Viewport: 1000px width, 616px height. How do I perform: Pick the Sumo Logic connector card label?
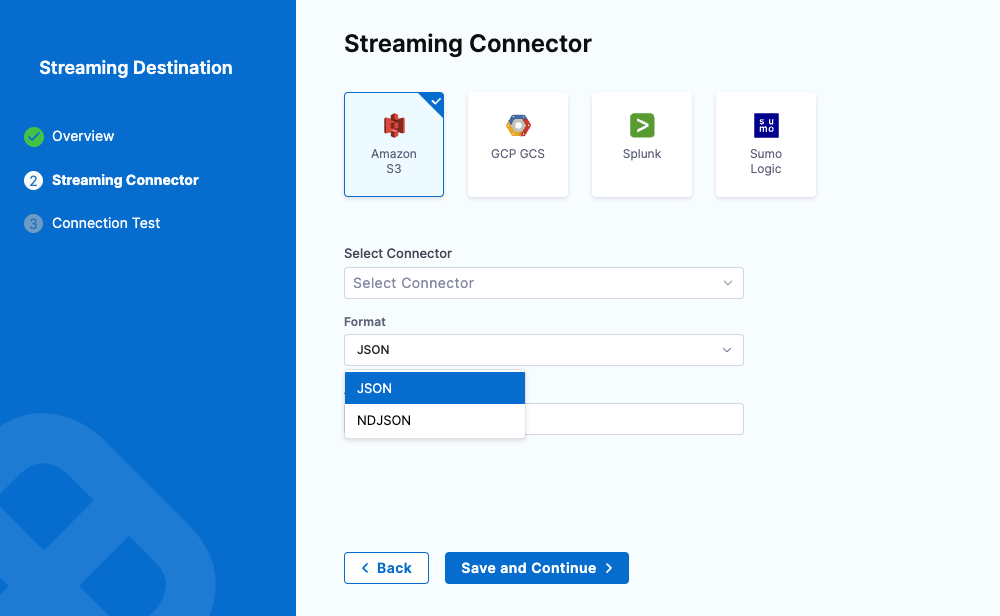point(766,161)
